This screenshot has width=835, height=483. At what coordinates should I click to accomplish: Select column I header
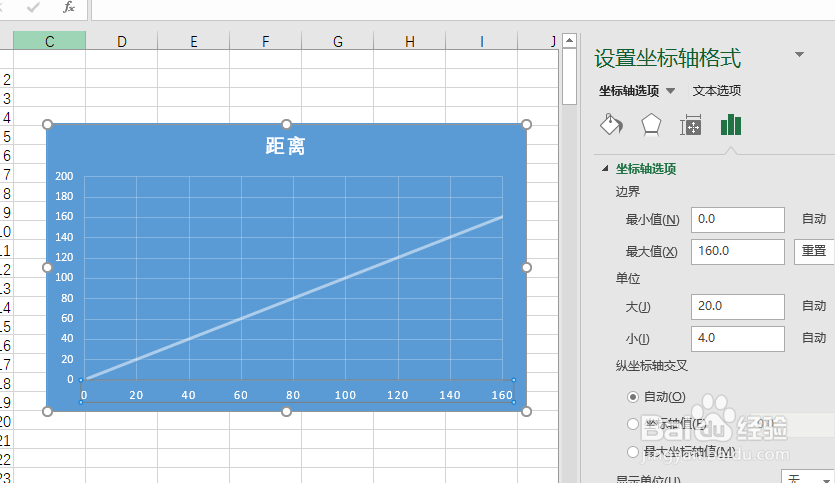481,41
